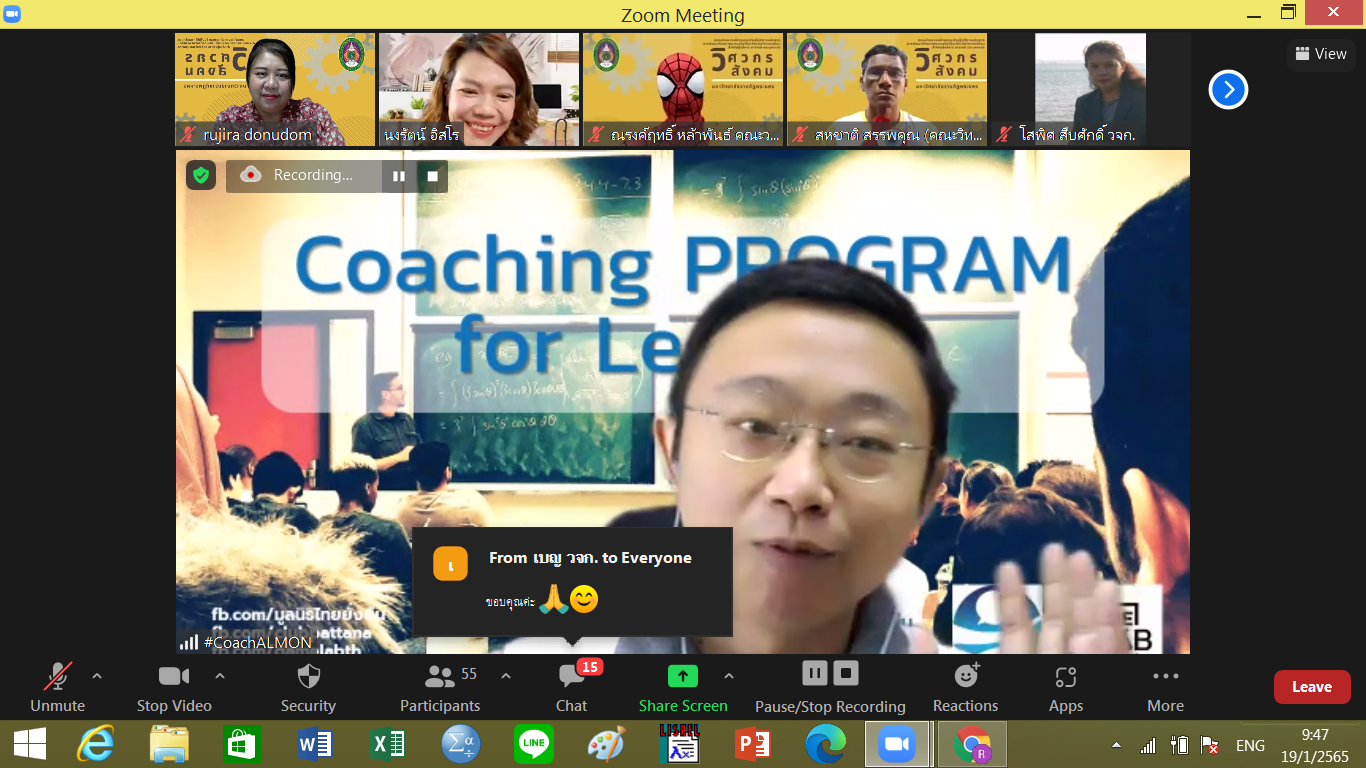Show next page of participant thumbnails
Screen dimensions: 1366x768
tap(1228, 90)
